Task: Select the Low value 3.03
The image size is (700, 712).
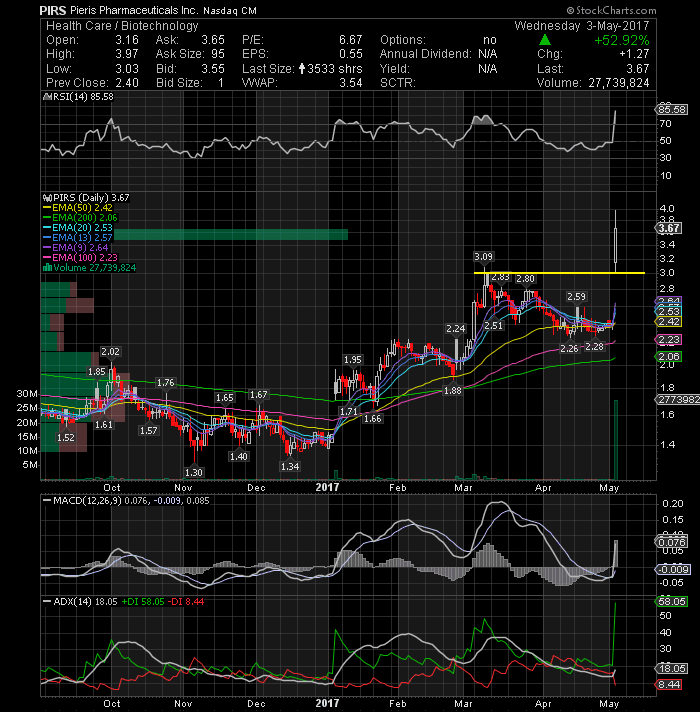Action: point(127,69)
